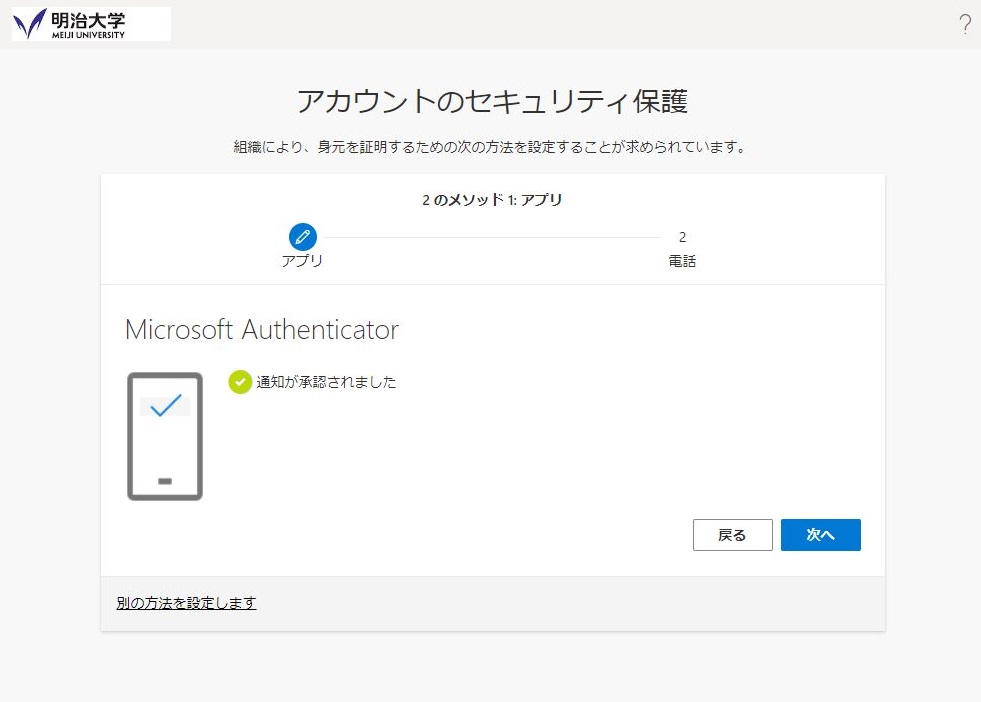Click the 次へ button
Image resolution: width=981 pixels, height=702 pixels.
coord(820,535)
